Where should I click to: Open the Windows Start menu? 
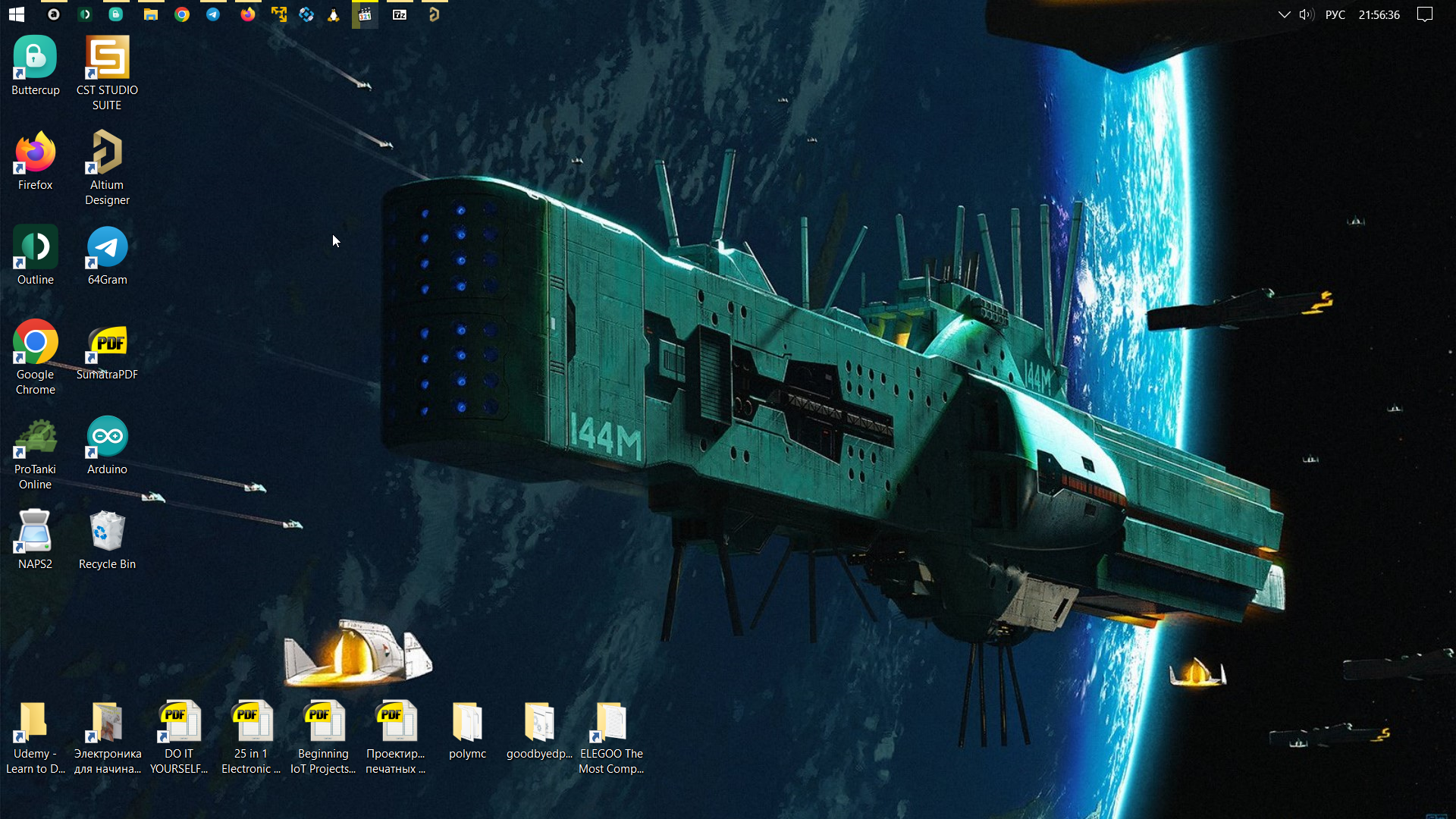pos(17,14)
